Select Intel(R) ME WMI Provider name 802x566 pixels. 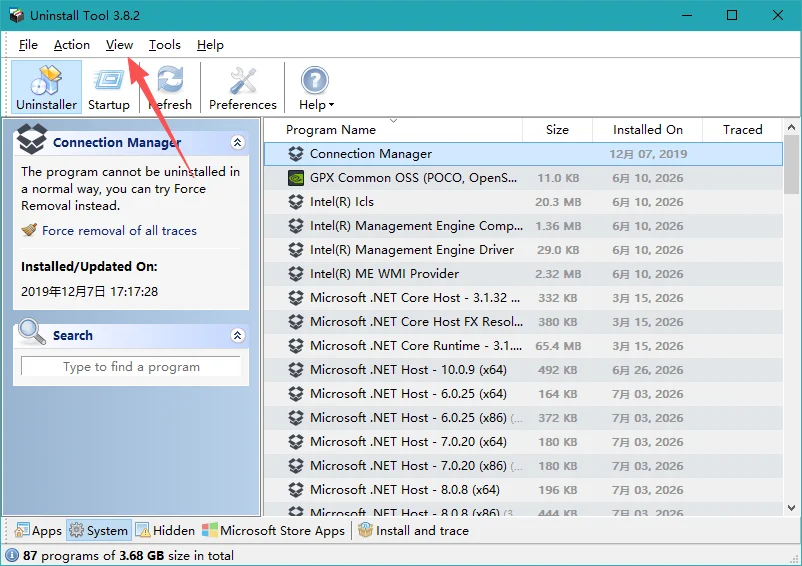click(x=384, y=274)
